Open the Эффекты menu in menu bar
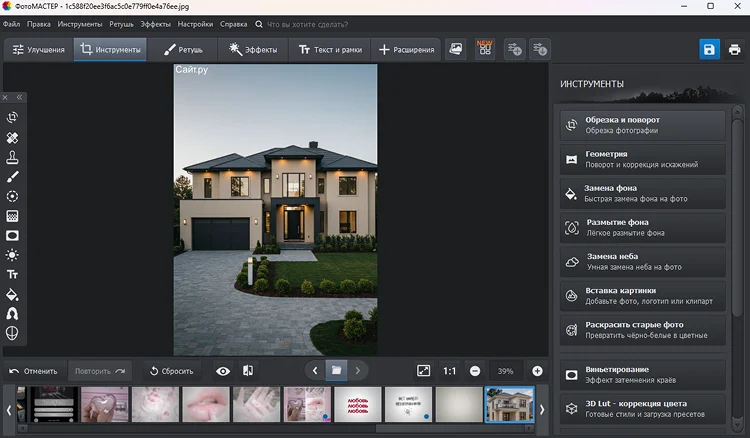 coord(155,24)
